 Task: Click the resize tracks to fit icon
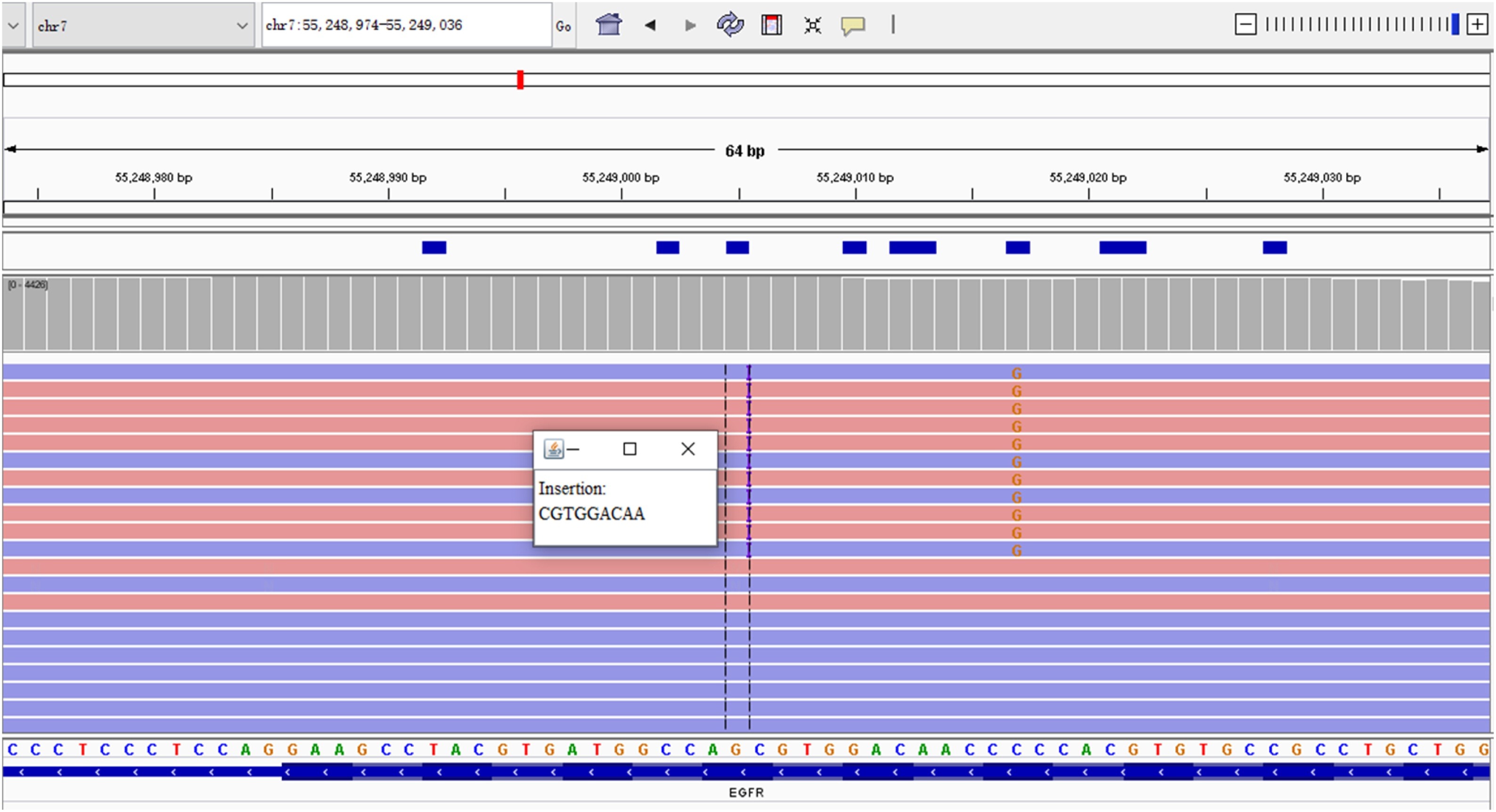812,25
